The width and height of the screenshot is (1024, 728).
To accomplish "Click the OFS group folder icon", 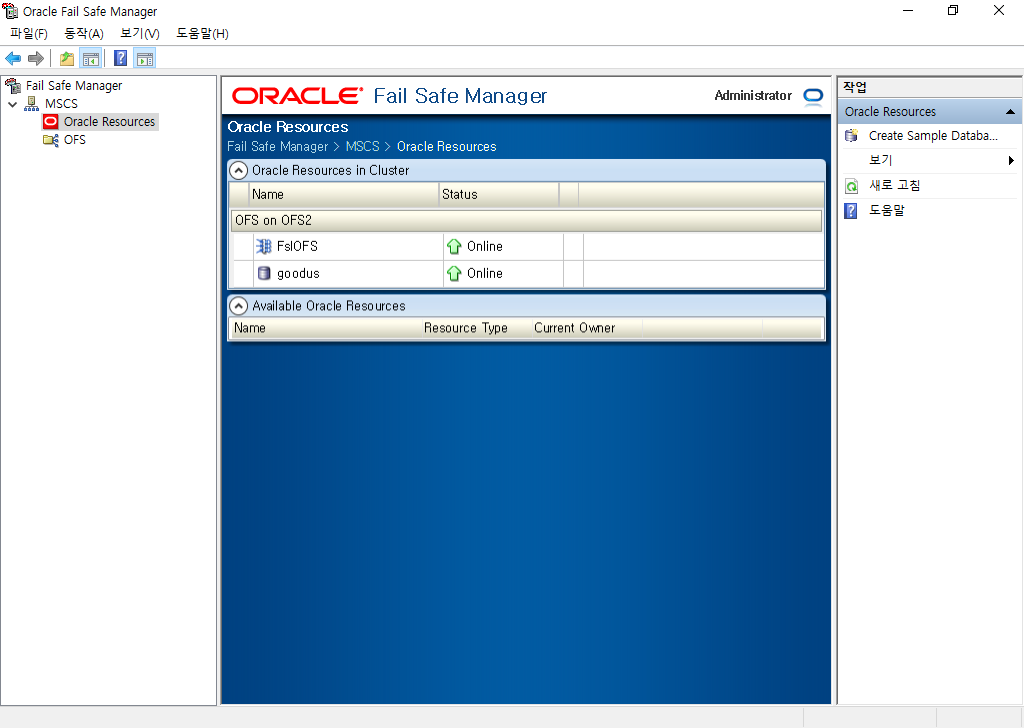I will coord(50,140).
